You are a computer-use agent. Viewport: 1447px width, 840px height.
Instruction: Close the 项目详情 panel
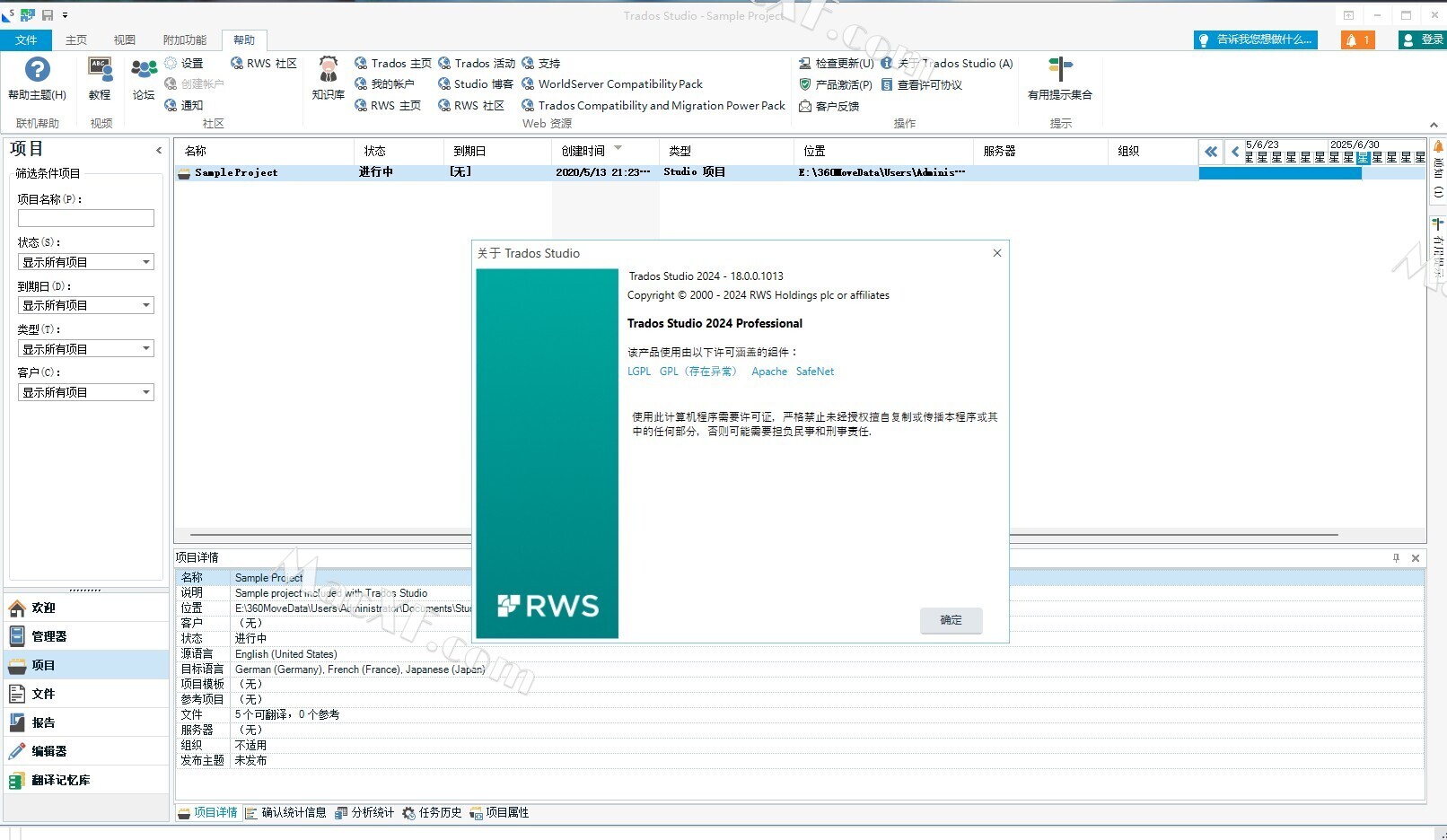(x=1416, y=558)
